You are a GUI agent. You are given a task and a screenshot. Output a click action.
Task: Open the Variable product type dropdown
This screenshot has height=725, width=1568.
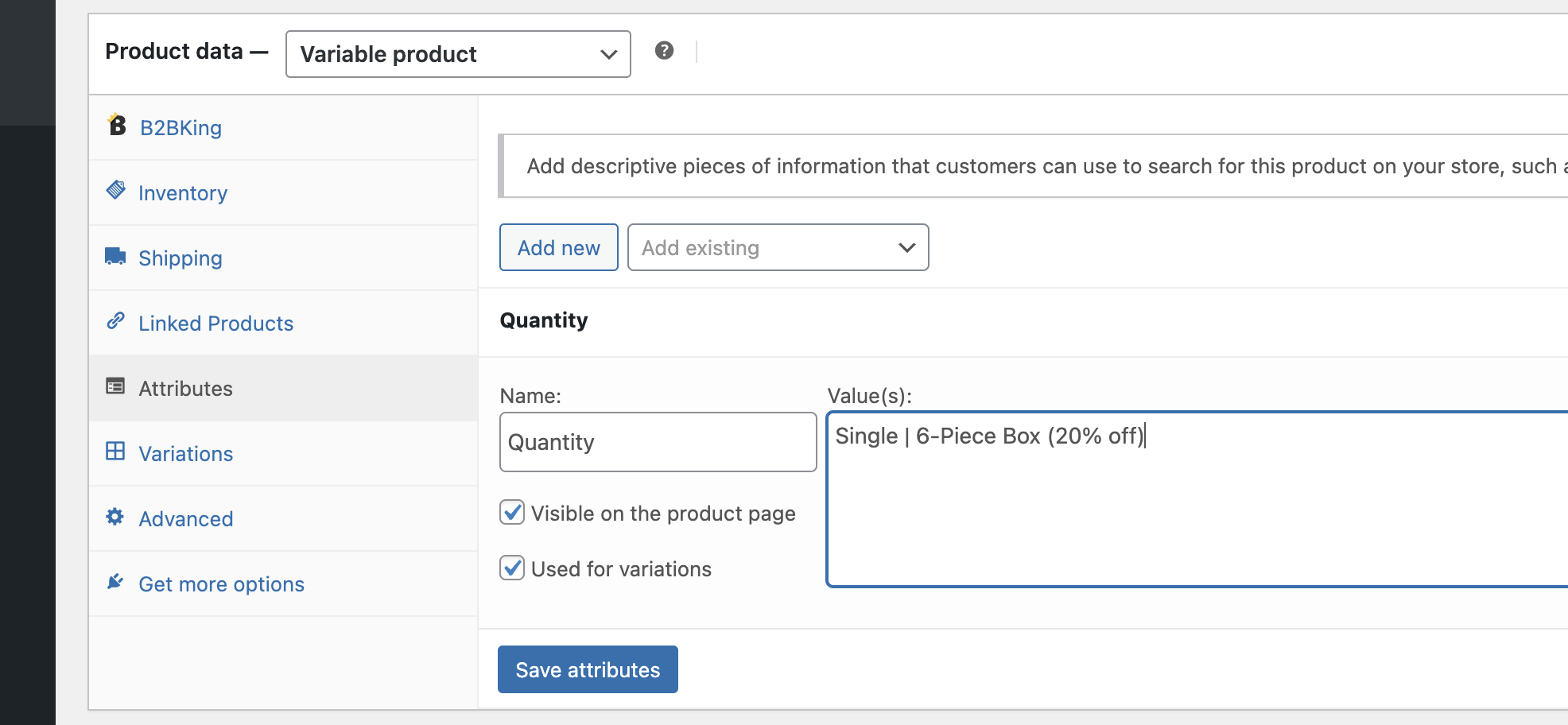[x=458, y=54]
